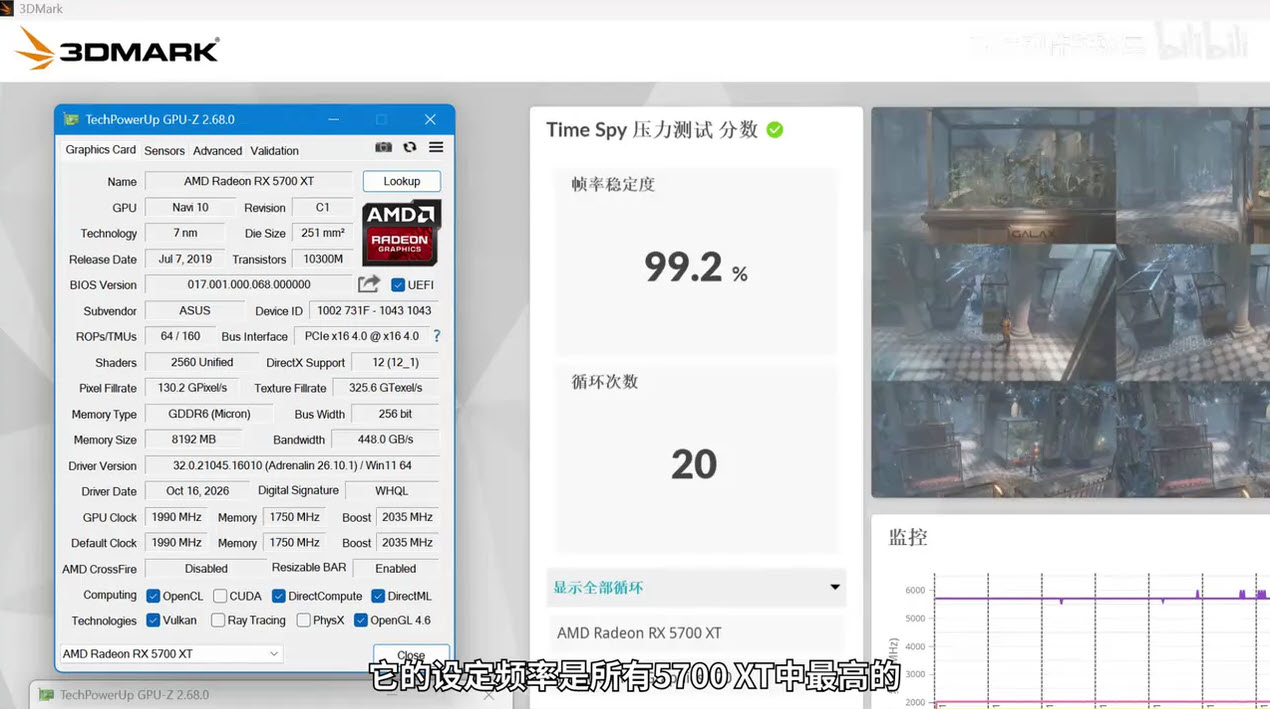Click the 99.2 % frame rate stability score

point(695,268)
